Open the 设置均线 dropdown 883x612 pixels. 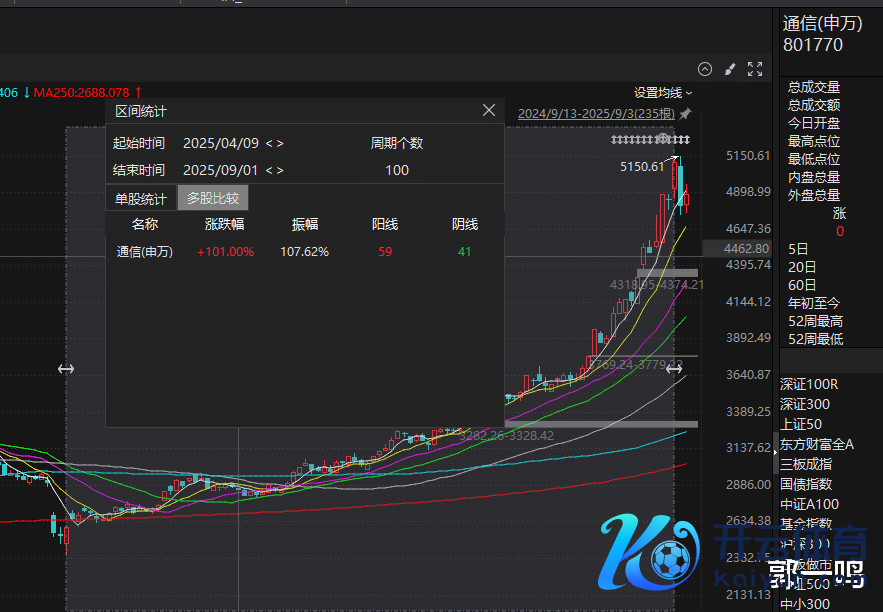click(663, 93)
